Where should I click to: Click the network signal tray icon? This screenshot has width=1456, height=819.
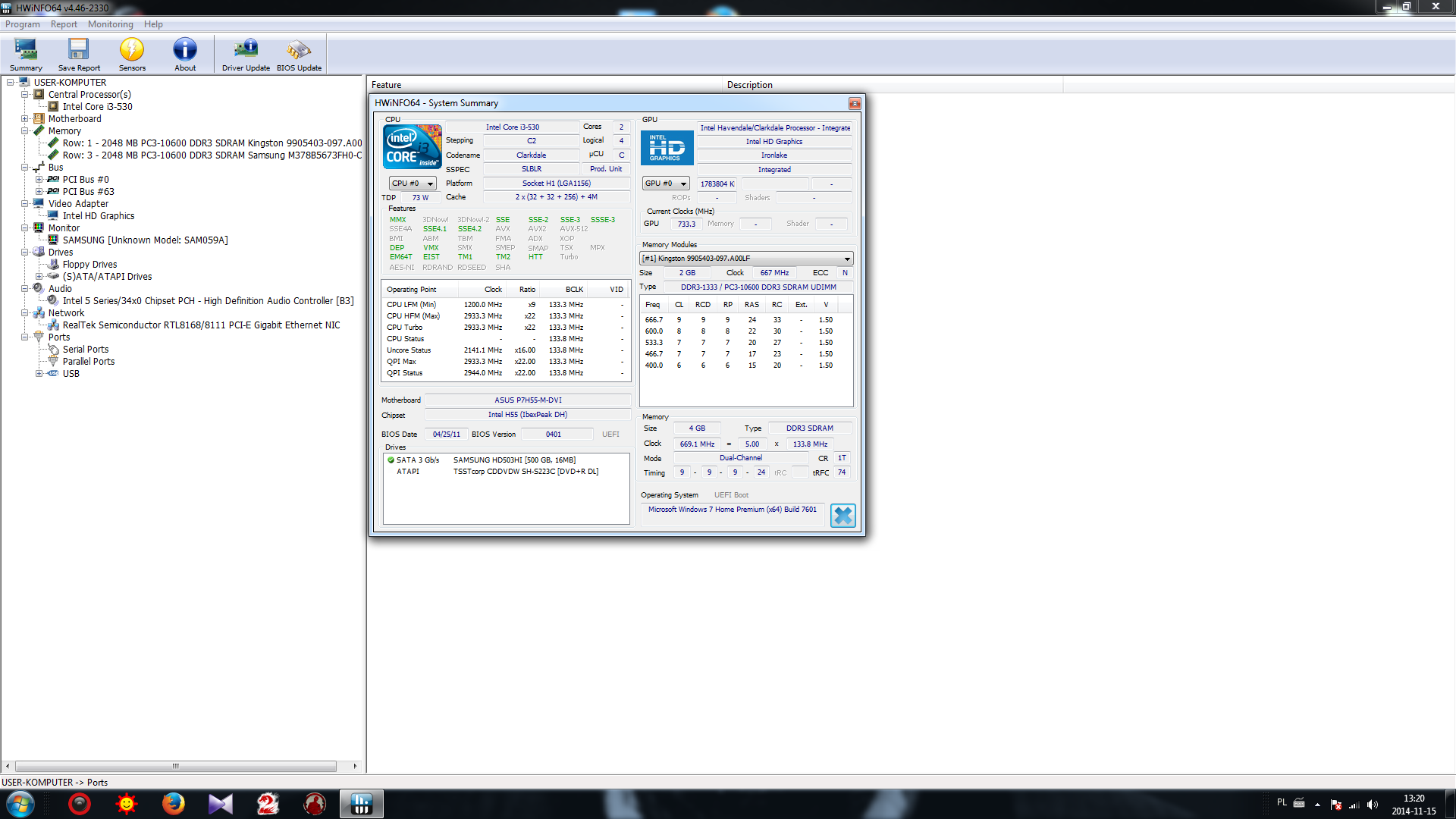(1354, 805)
